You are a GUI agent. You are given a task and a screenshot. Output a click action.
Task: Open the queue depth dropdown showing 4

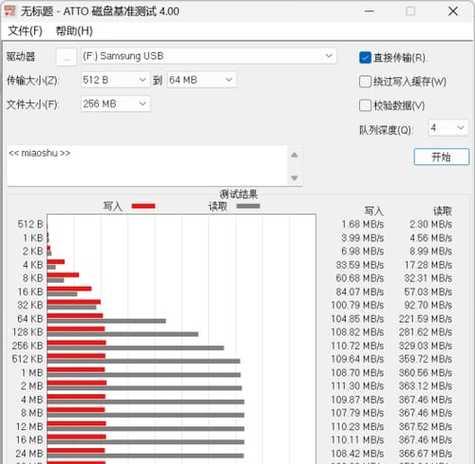pyautogui.click(x=448, y=128)
